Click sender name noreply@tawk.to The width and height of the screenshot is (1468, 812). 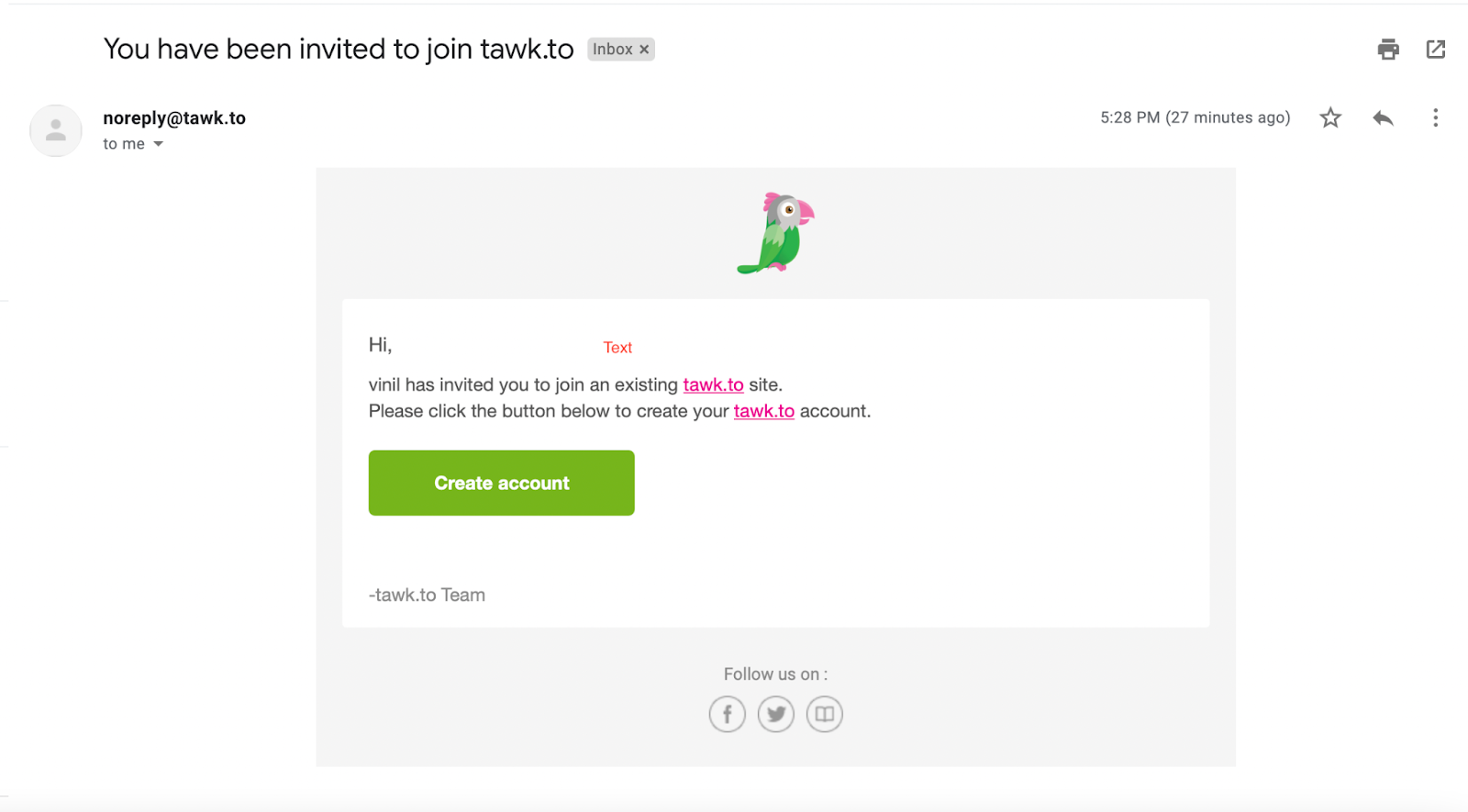[x=174, y=117]
